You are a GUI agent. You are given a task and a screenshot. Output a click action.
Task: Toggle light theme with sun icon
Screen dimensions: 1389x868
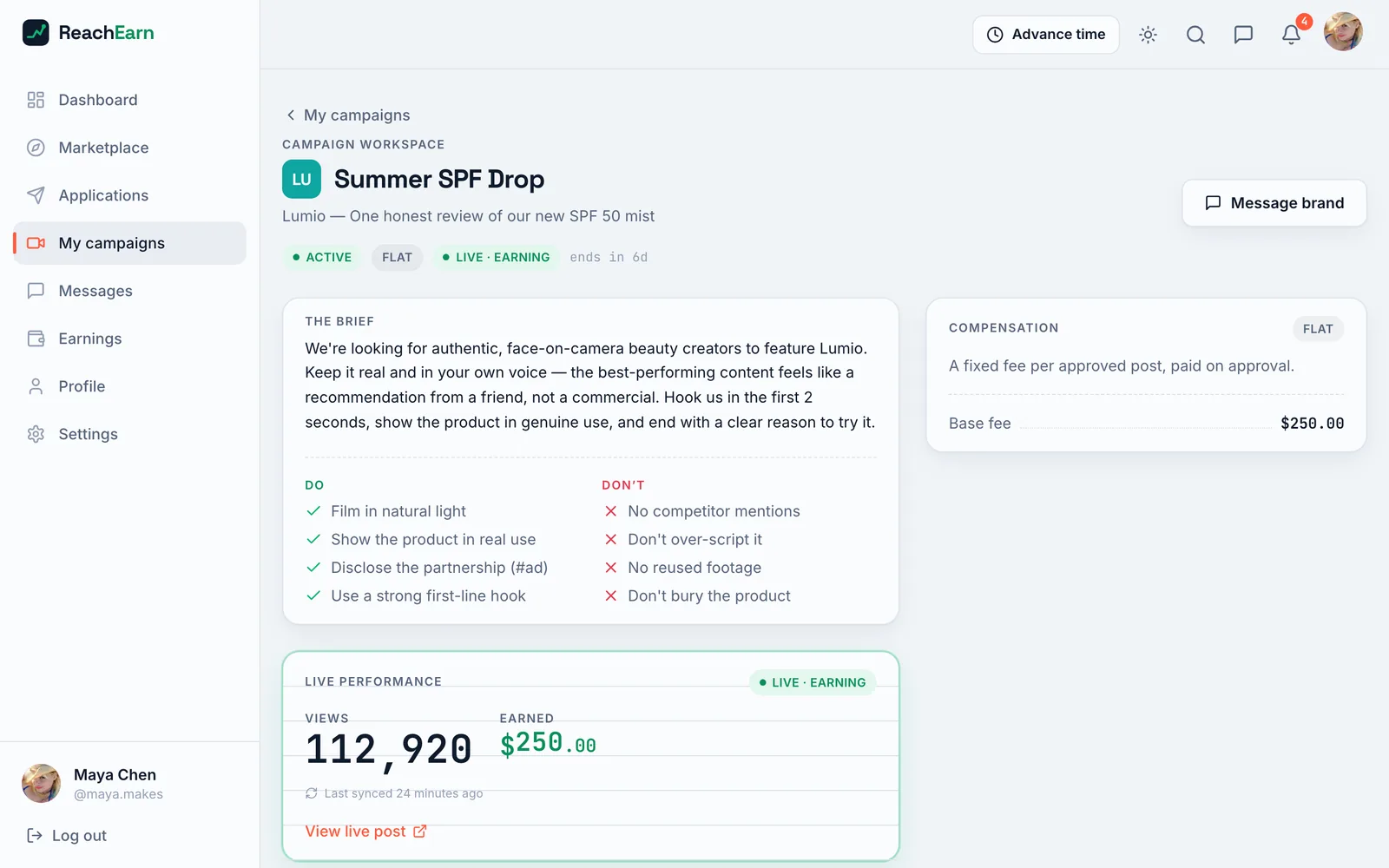click(x=1148, y=35)
